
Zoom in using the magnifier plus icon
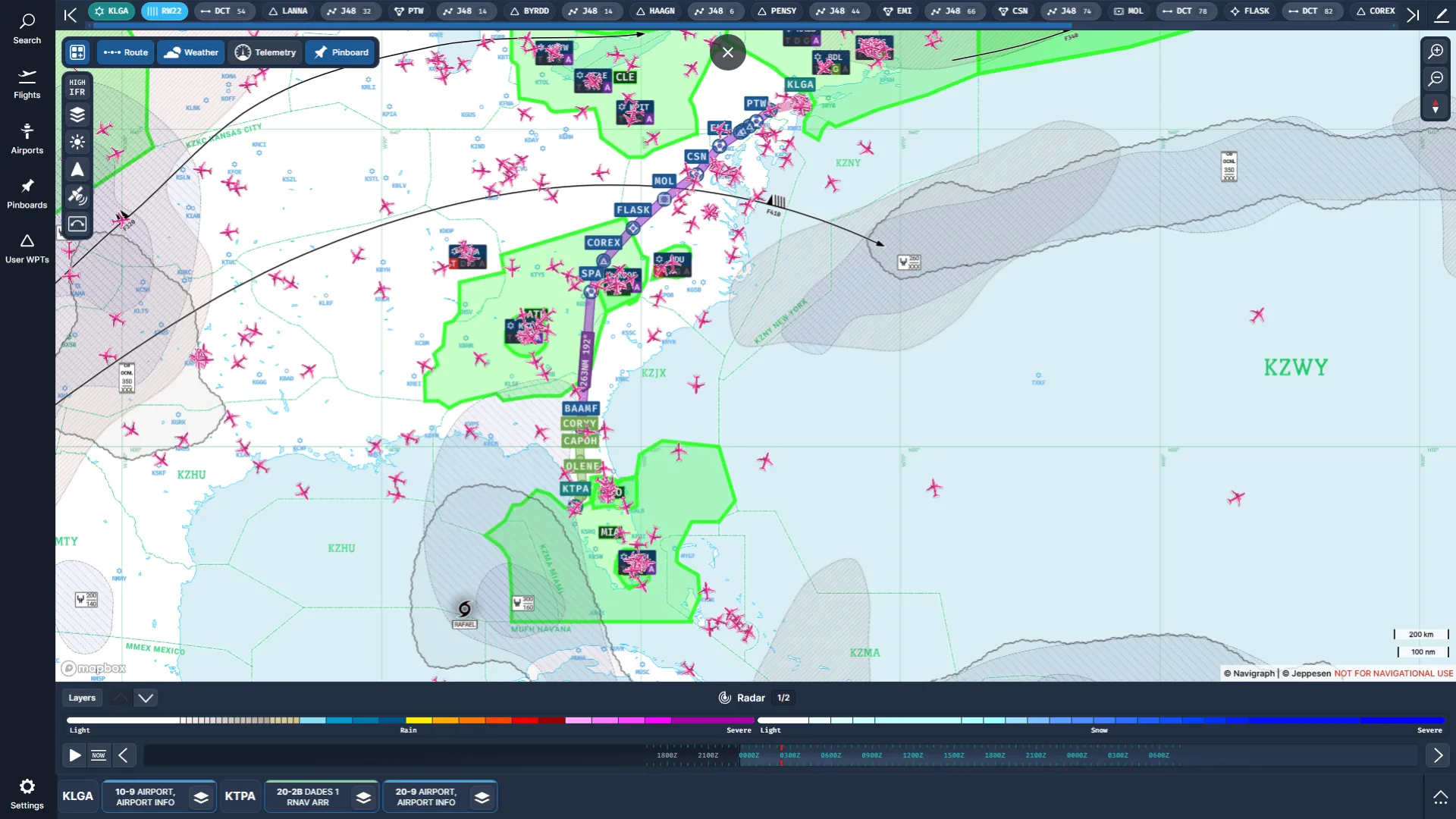(1436, 52)
